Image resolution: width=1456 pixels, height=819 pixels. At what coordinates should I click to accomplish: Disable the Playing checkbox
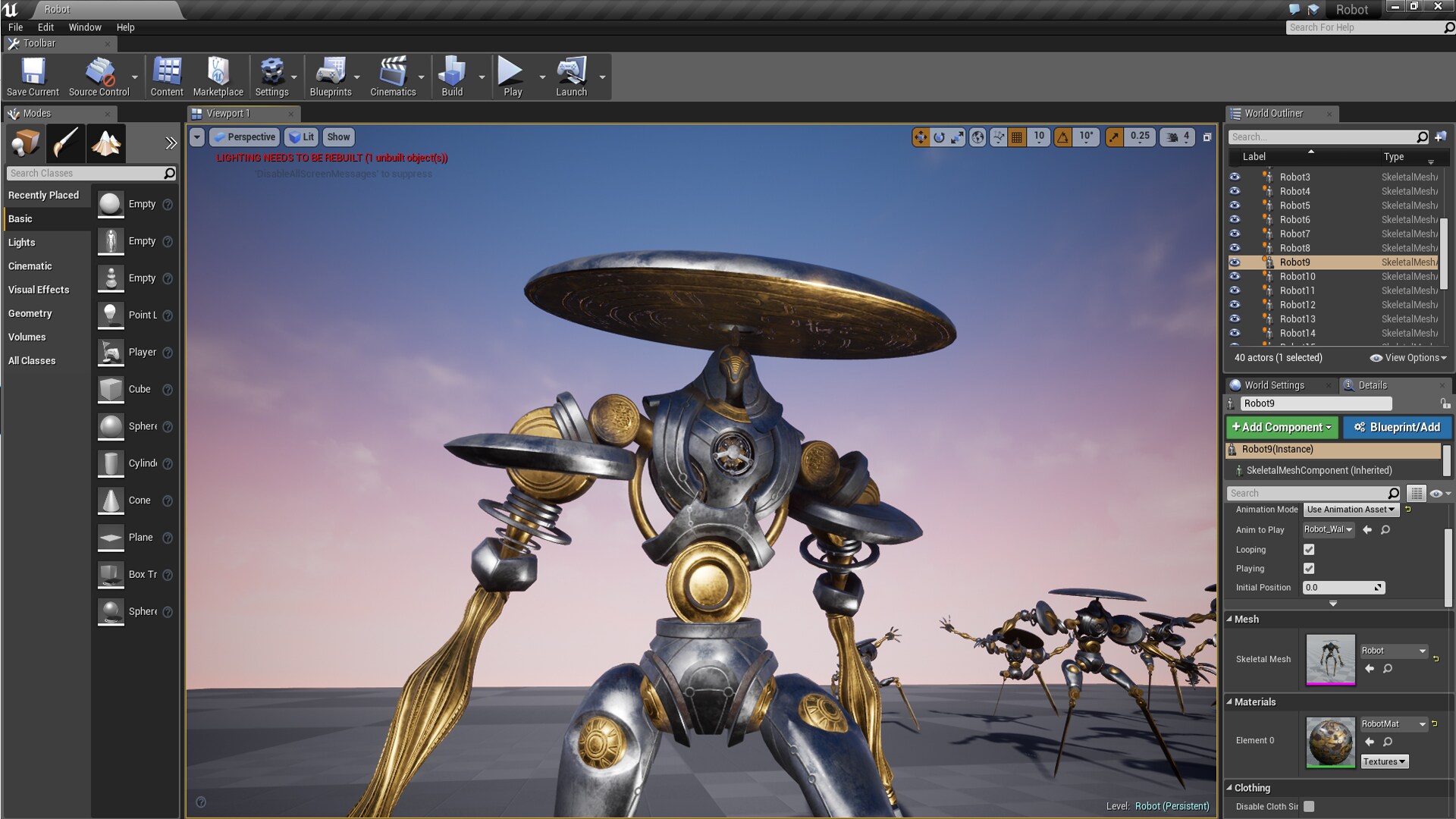tap(1310, 568)
